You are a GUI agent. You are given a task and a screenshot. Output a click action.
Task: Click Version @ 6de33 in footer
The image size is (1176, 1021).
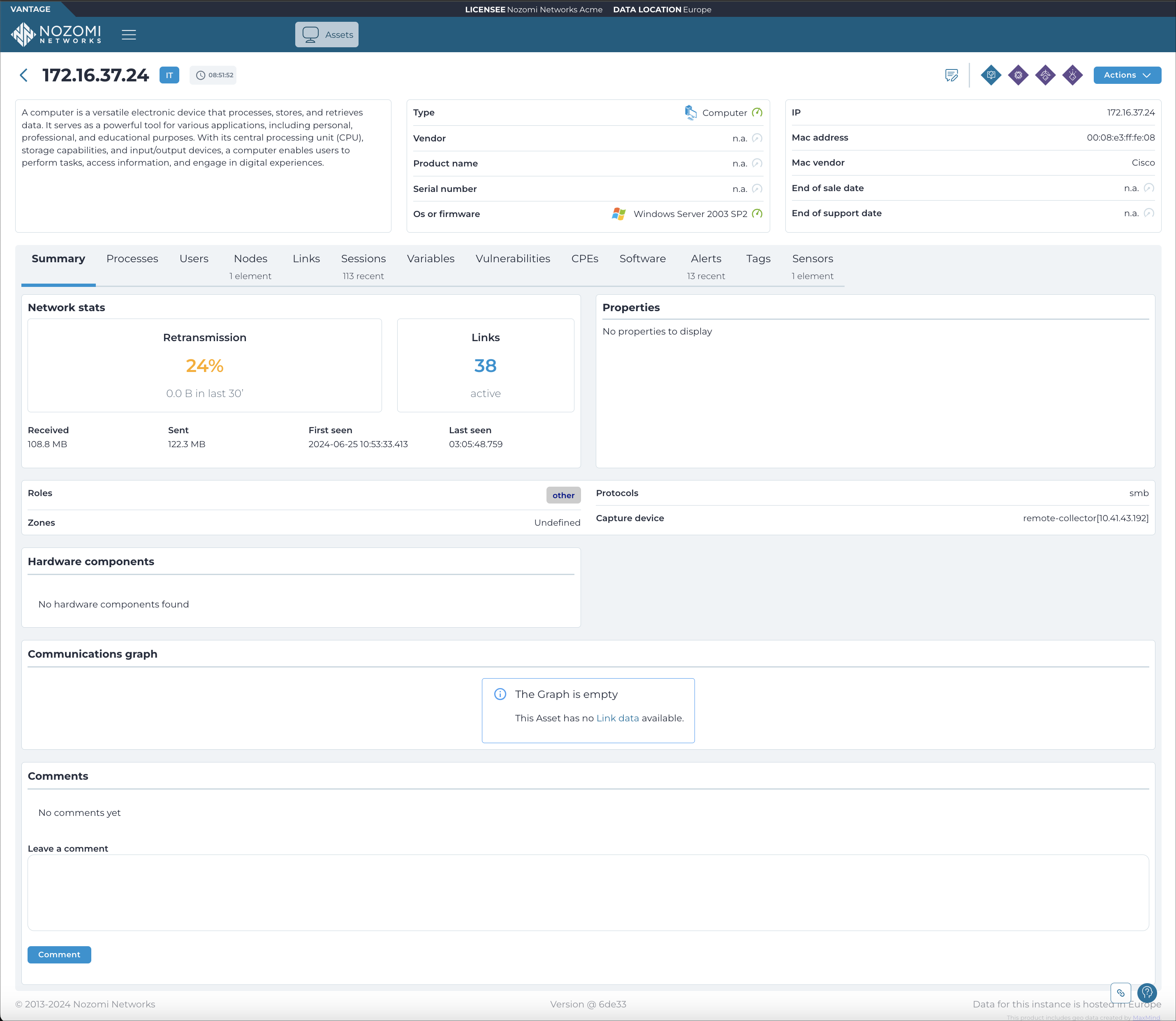tap(588, 1004)
